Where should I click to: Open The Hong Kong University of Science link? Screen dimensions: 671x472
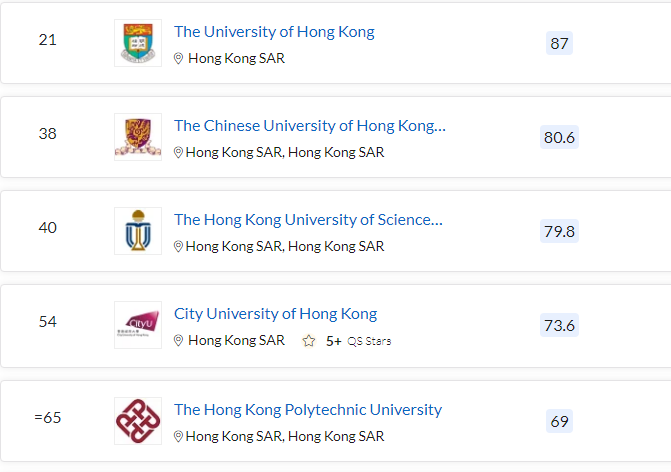tap(308, 220)
